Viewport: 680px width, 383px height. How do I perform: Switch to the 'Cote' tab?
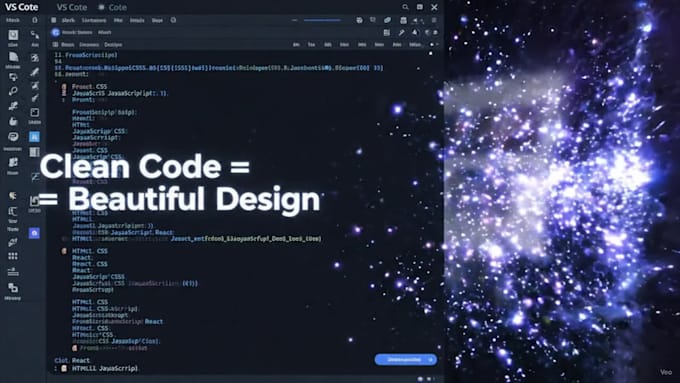click(118, 7)
